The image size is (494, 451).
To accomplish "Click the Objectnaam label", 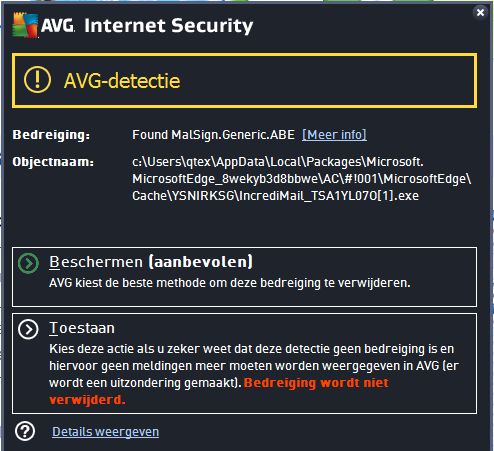I will (x=53, y=162).
